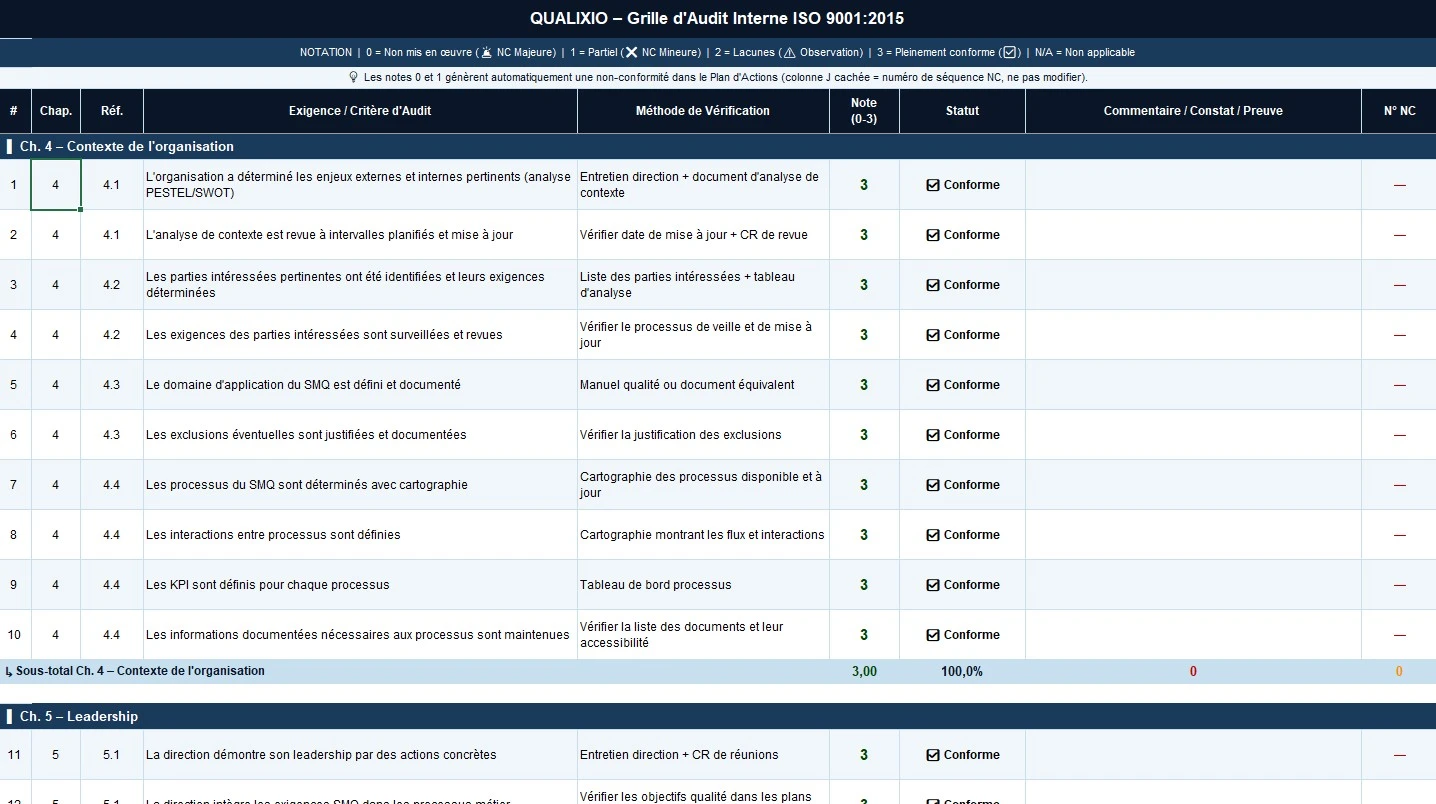
Task: Select the subtotal average '3,00' cell
Action: click(x=864, y=671)
